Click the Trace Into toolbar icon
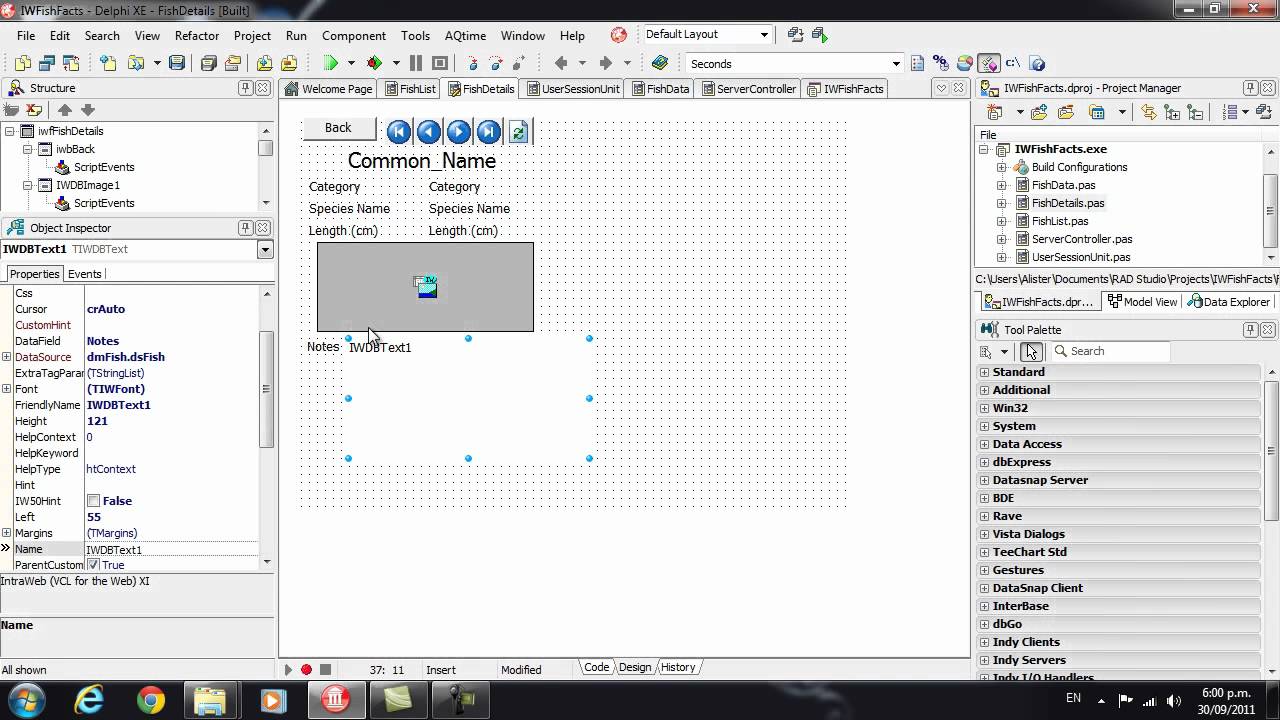This screenshot has width=1280, height=720. 473,63
